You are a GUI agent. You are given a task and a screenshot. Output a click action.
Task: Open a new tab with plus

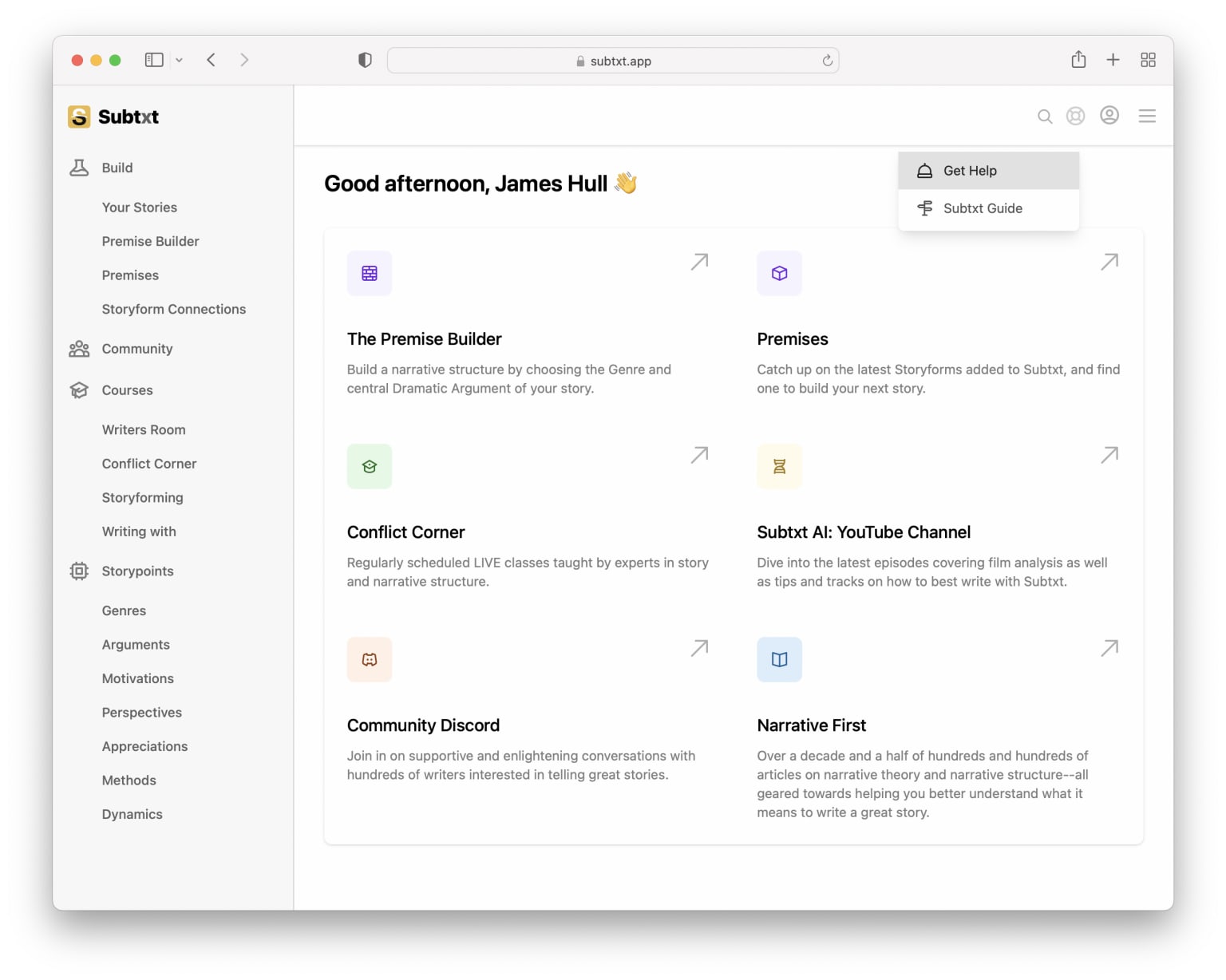click(x=1113, y=60)
